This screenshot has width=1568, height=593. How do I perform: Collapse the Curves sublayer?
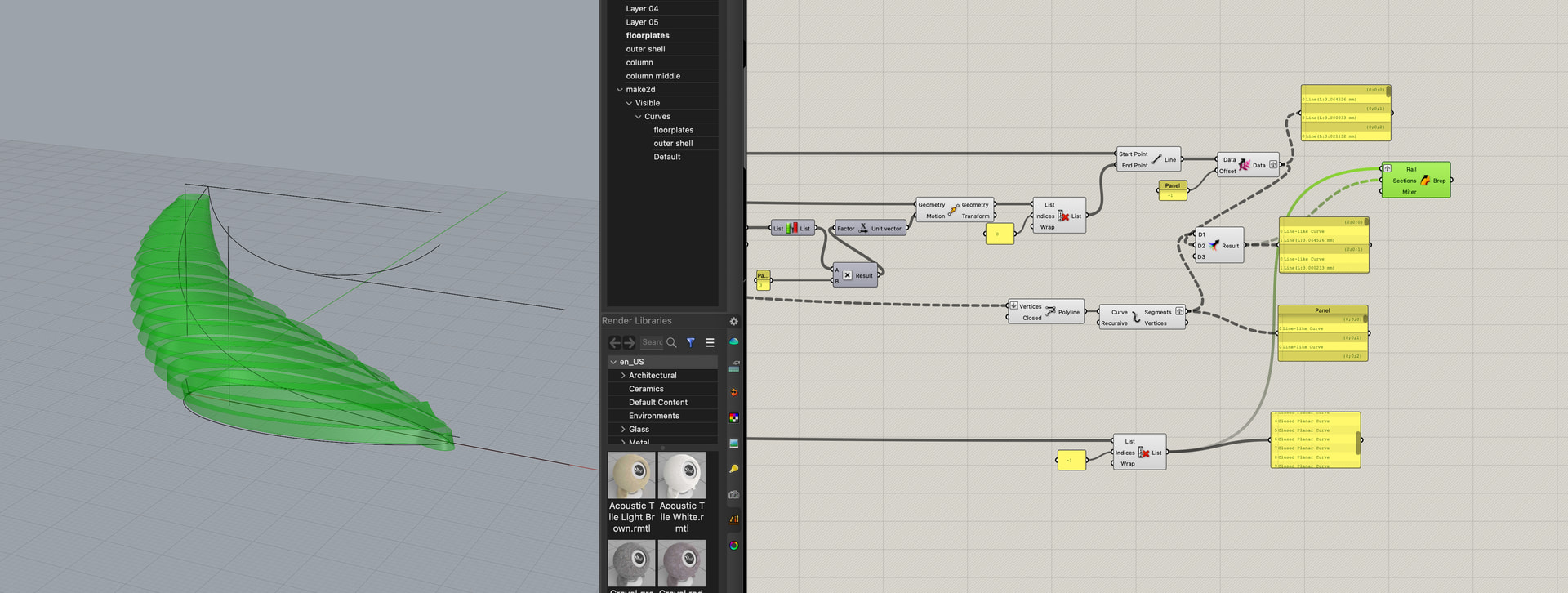[639, 117]
